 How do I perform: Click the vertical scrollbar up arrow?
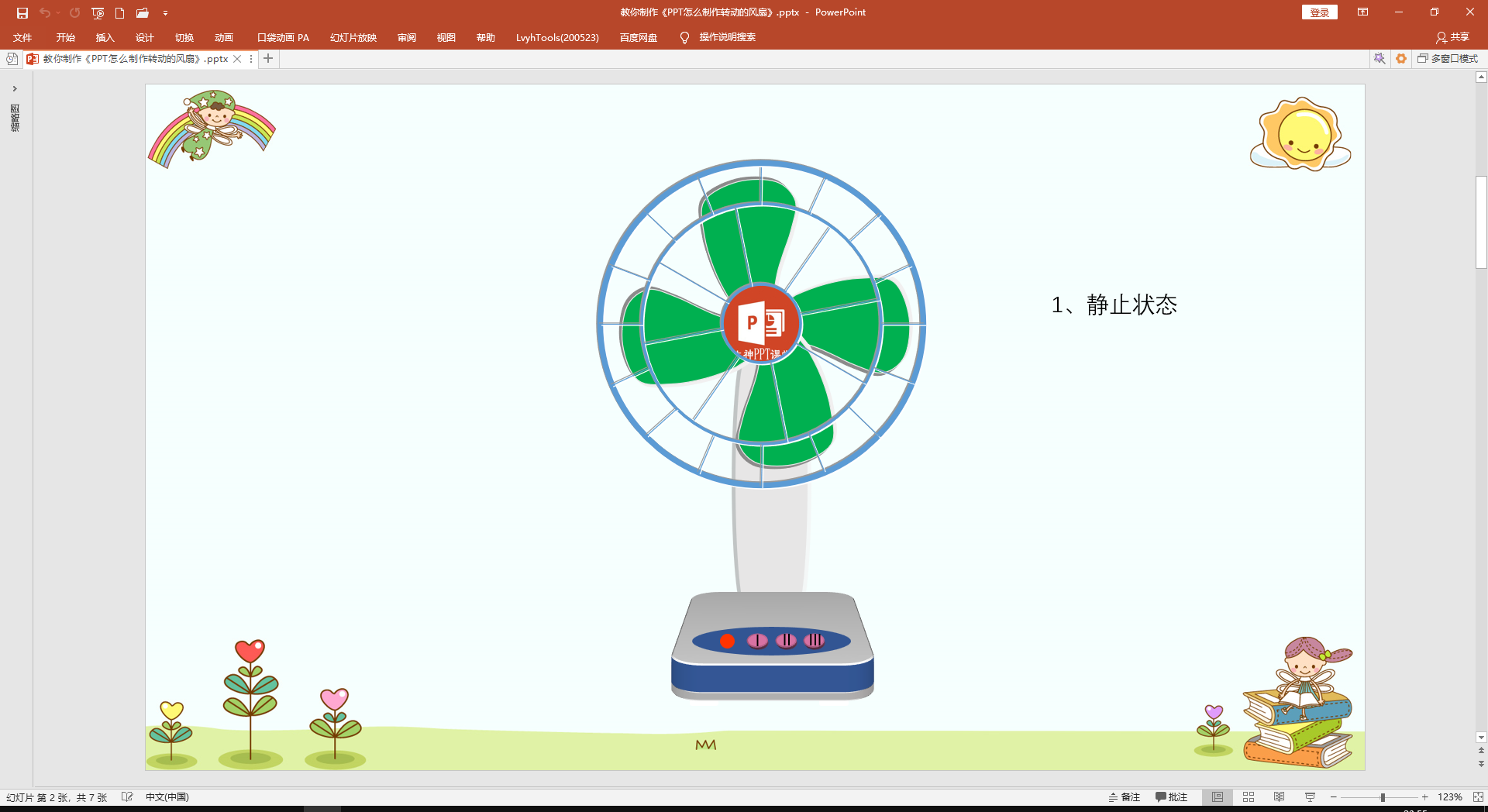pos(1481,77)
